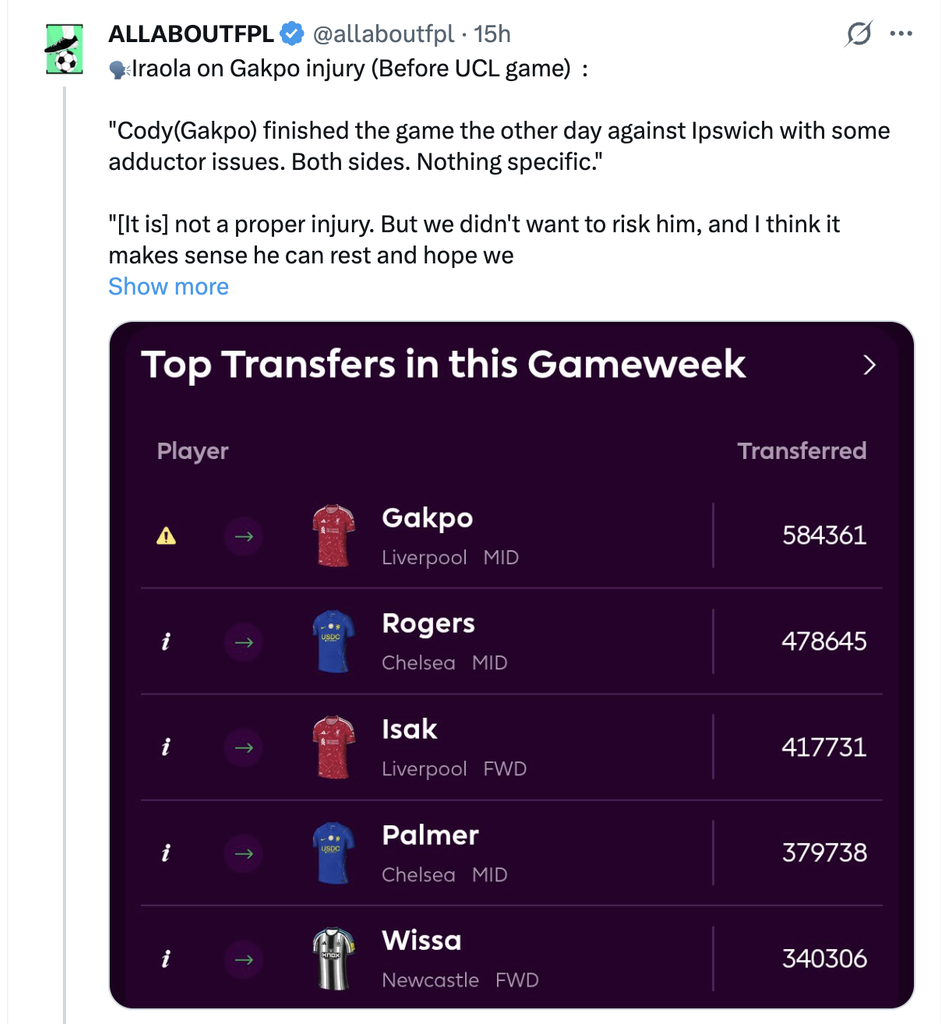Open the @allaboutfpl handle link
Screen dimensions: 941x1024
[383, 33]
